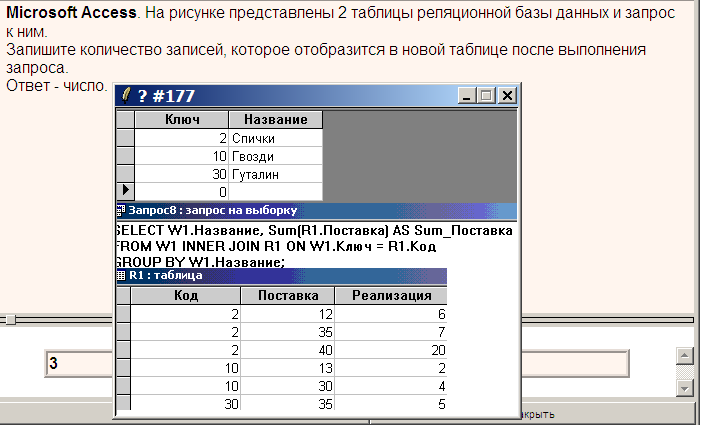Click the Название column header

(x=276, y=119)
